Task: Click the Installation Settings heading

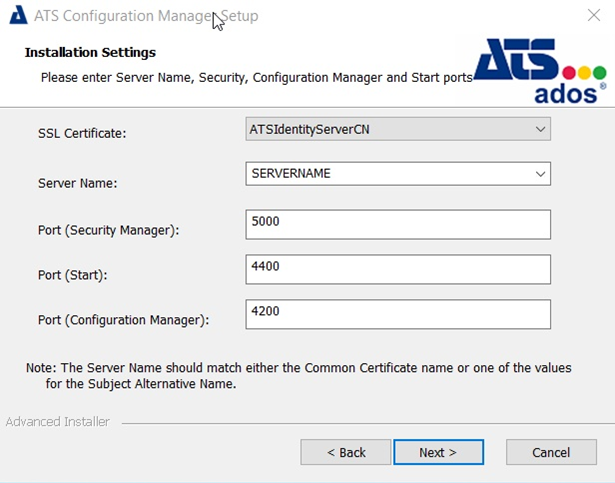Action: 90,52
